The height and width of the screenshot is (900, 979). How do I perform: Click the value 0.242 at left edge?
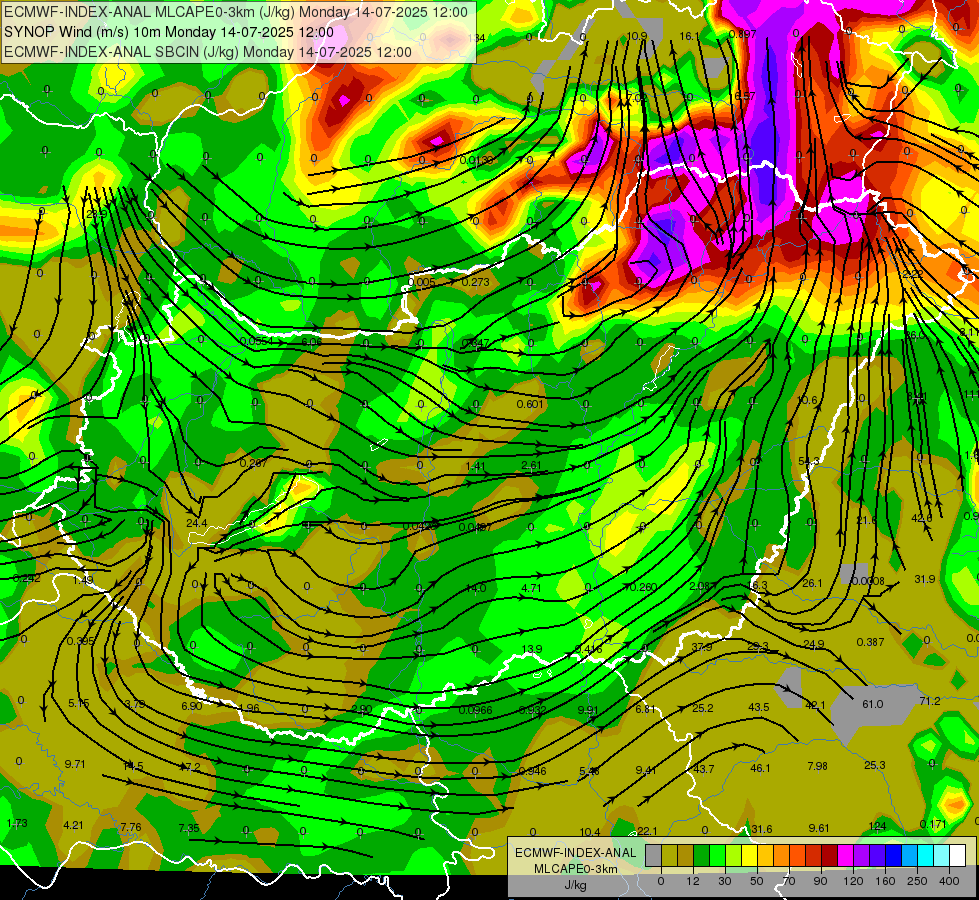click(x=27, y=579)
